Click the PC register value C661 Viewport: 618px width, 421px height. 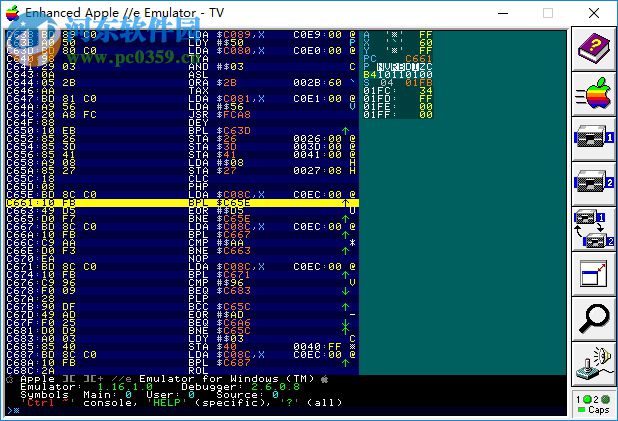click(x=419, y=59)
